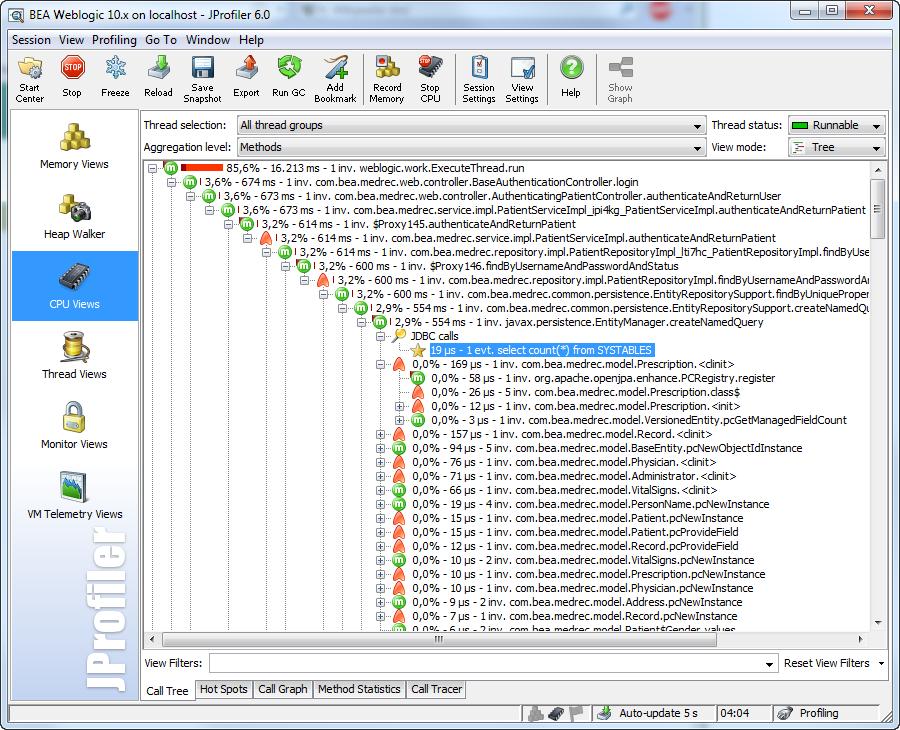The width and height of the screenshot is (900, 730).
Task: Switch to Method Statistics tab
Action: 359,689
